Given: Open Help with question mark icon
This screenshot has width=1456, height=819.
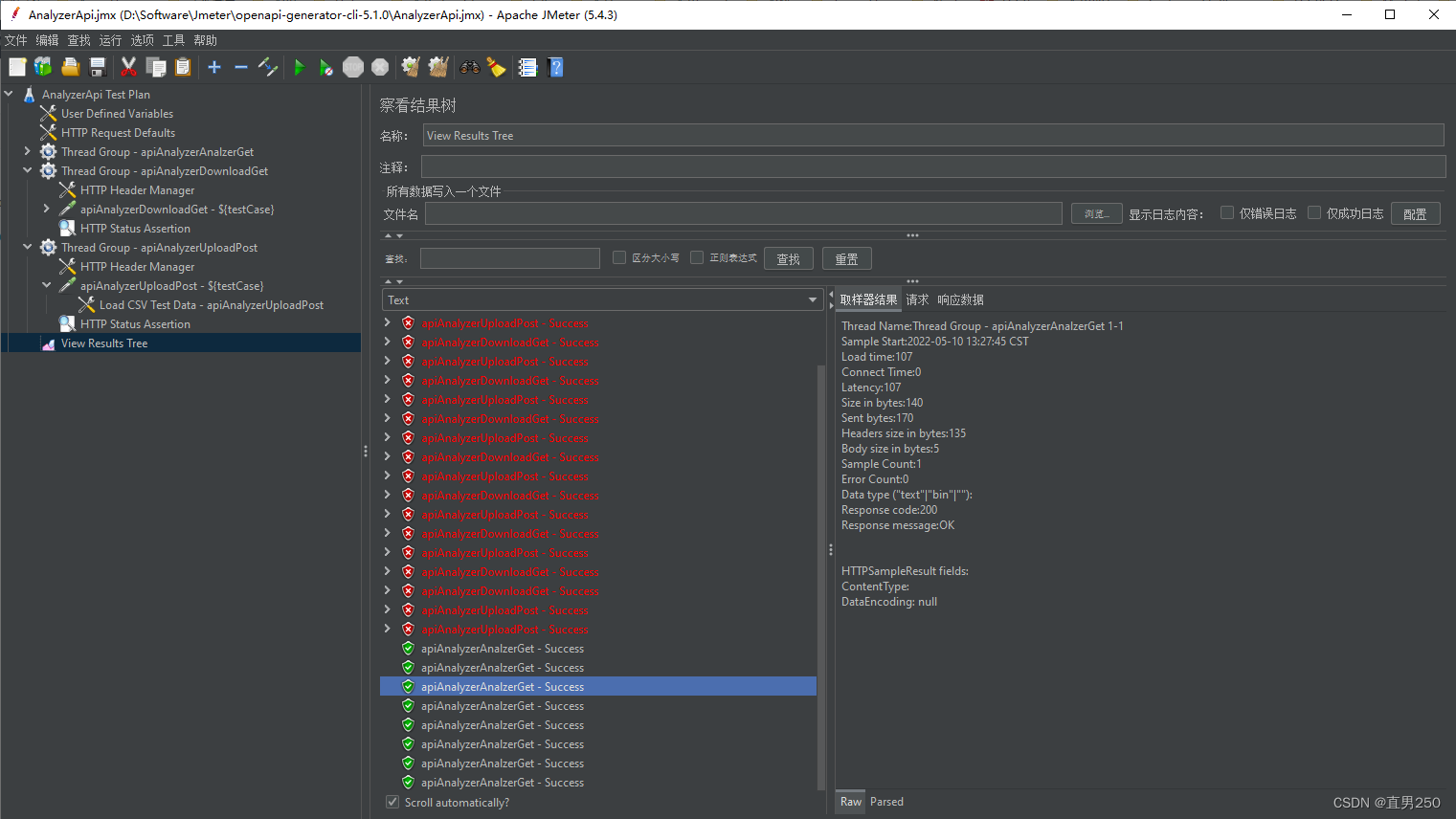Looking at the screenshot, I should (x=555, y=67).
